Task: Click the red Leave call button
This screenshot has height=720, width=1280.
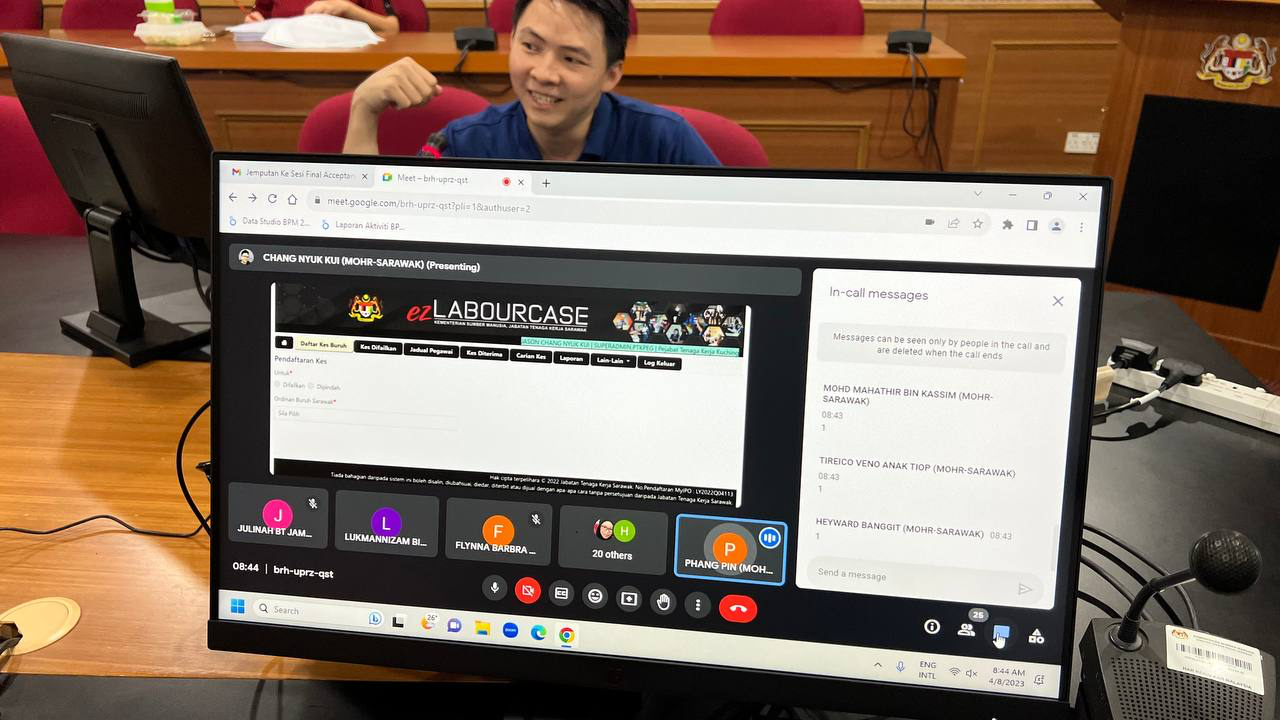Action: pos(738,607)
